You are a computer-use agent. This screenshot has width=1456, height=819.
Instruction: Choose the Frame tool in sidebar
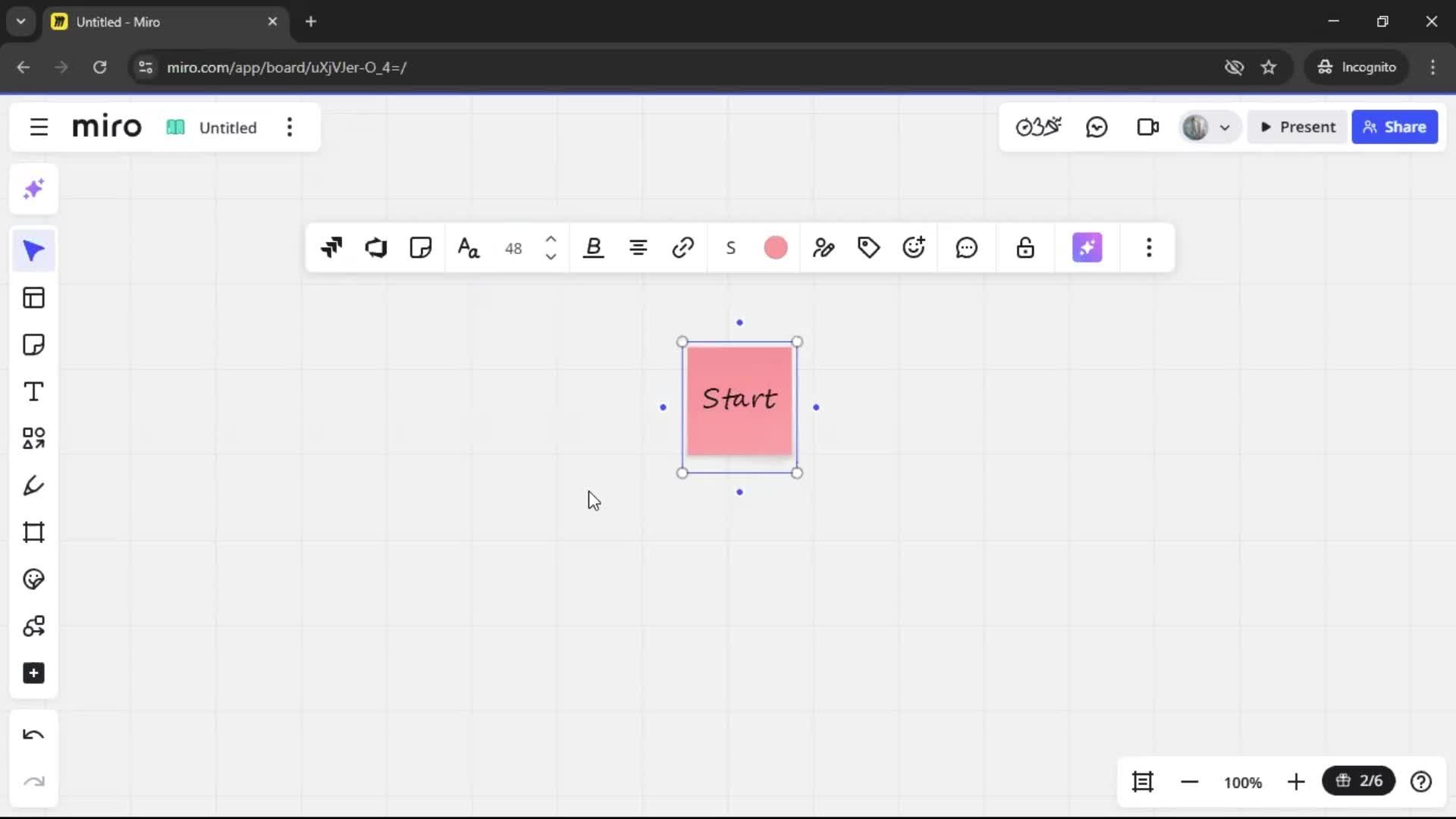pos(33,532)
